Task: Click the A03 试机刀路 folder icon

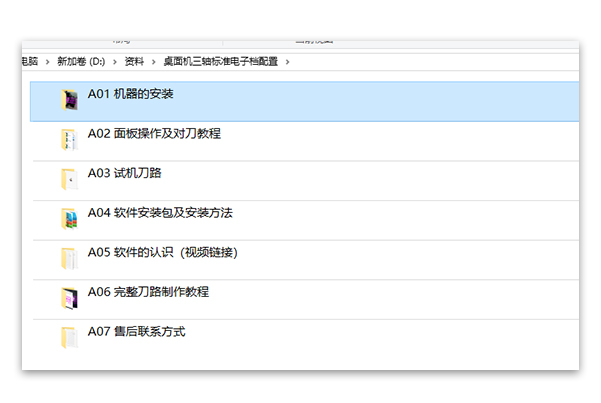Action: click(x=70, y=179)
